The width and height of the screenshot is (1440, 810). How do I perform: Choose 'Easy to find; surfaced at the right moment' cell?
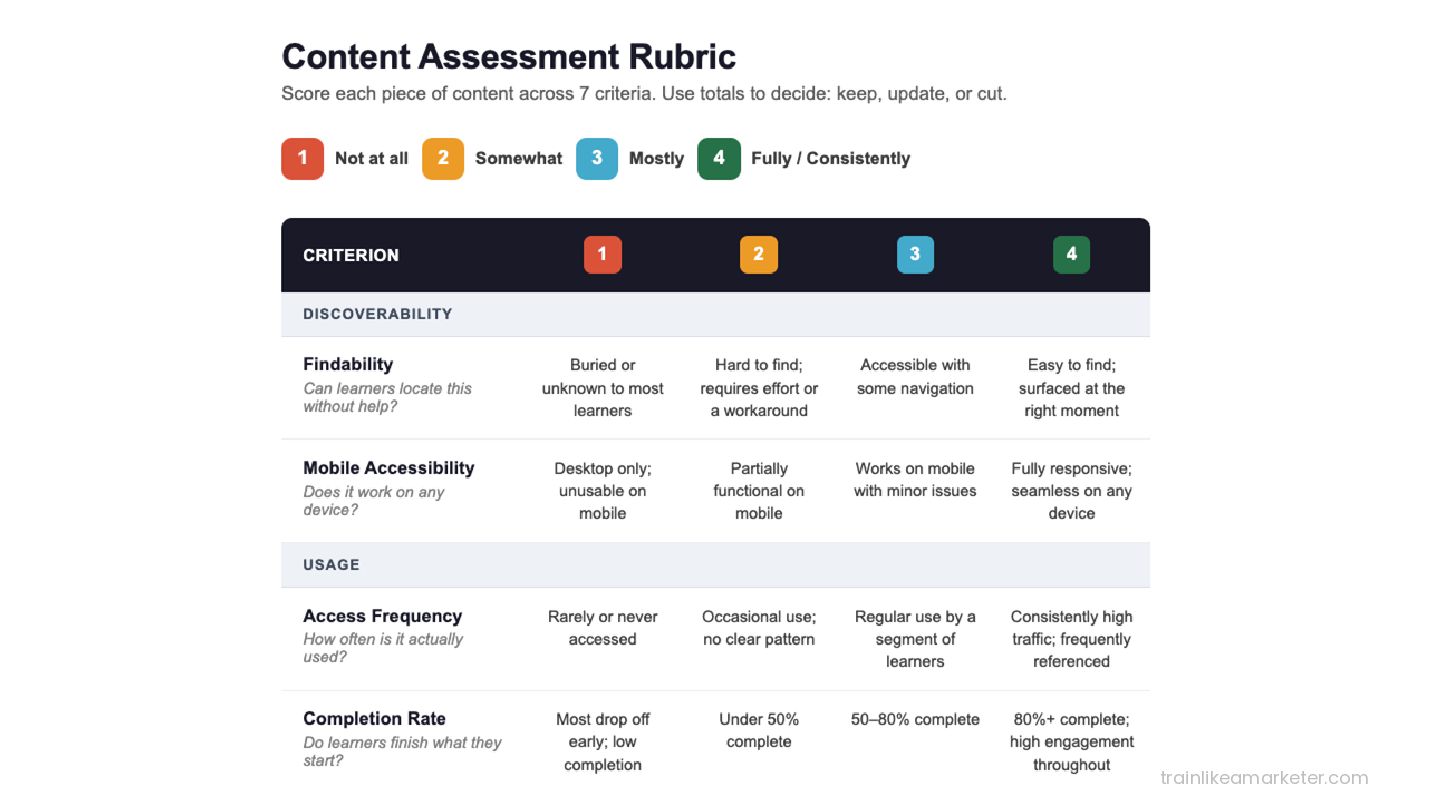tap(1072, 388)
